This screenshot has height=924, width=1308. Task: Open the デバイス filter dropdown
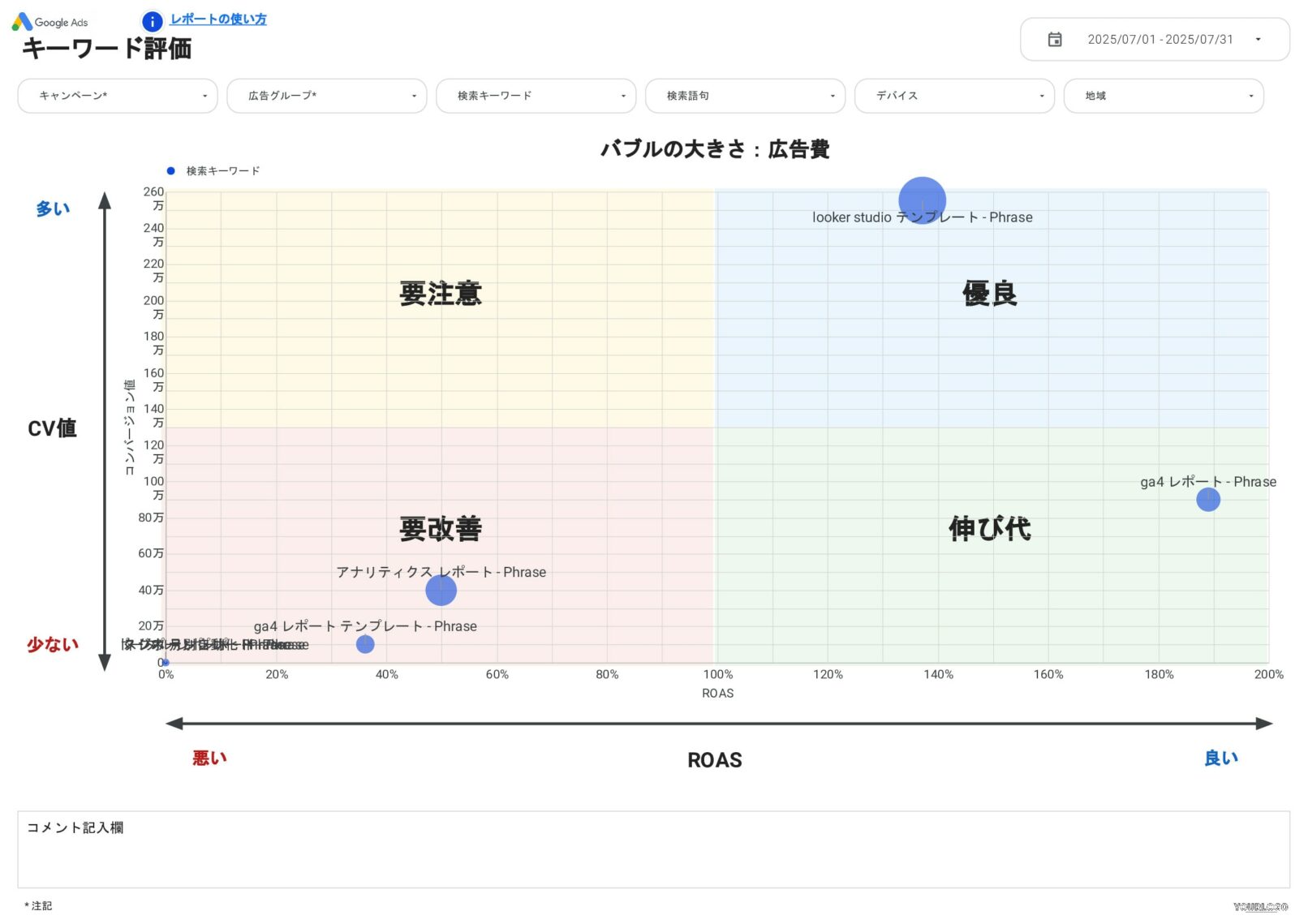click(954, 96)
